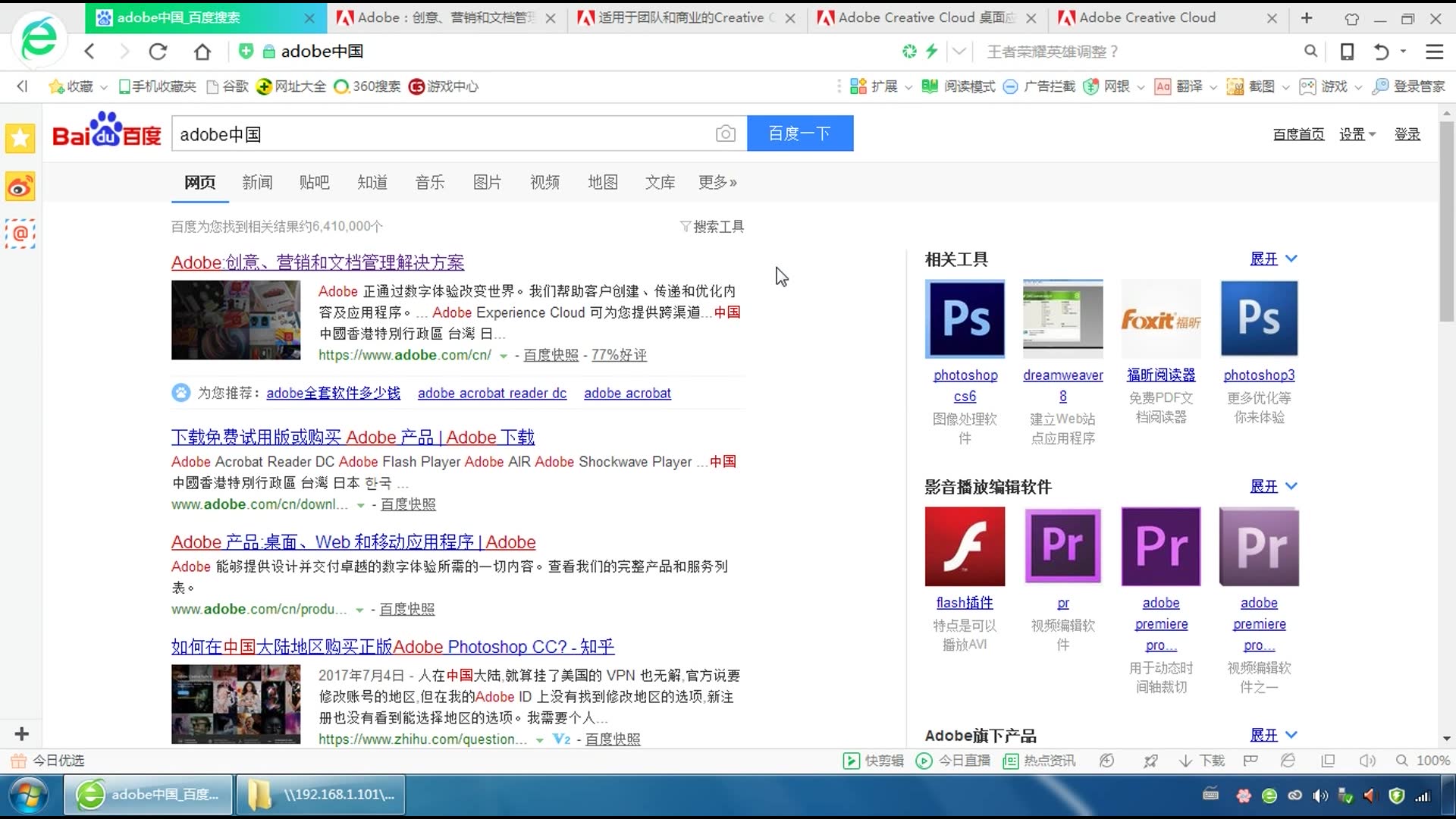
Task: Open the mail @ sidebar icon
Action: [x=20, y=234]
